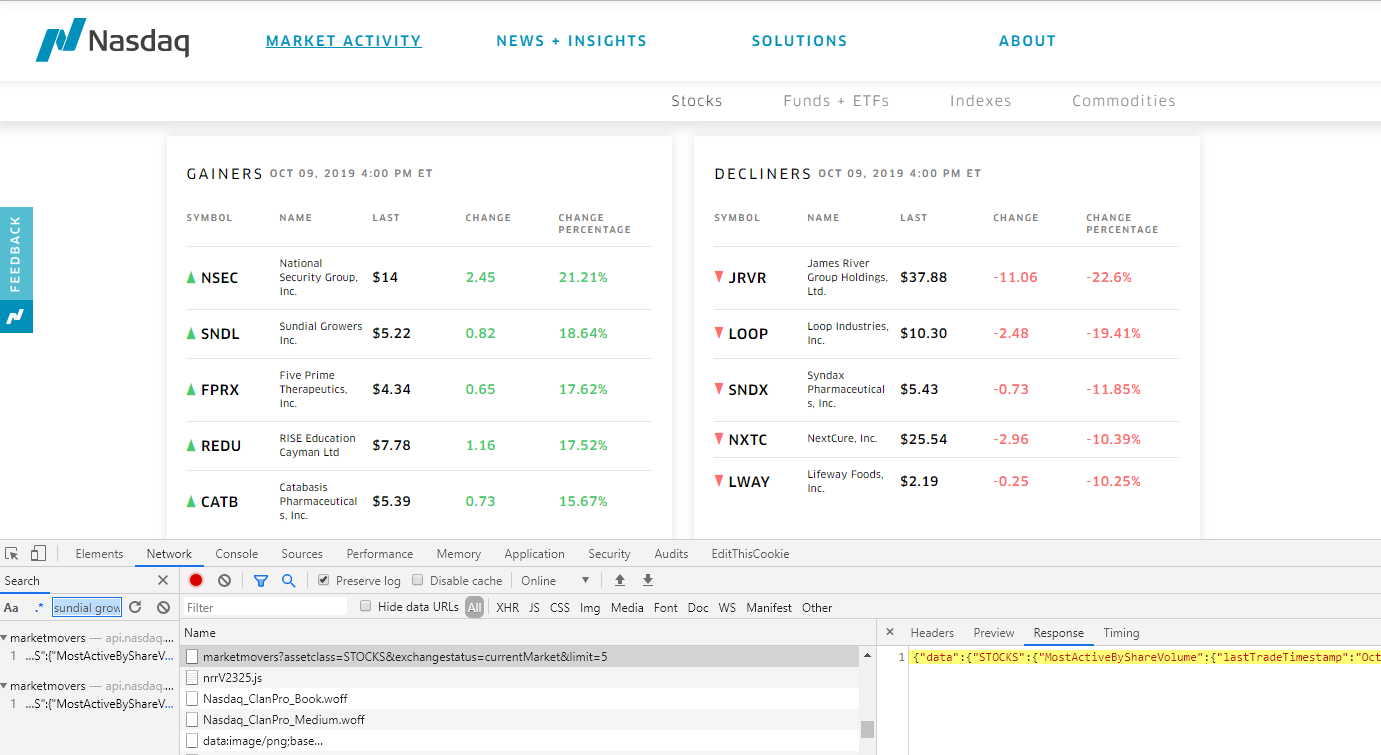Open the Solutions menu

tap(800, 41)
